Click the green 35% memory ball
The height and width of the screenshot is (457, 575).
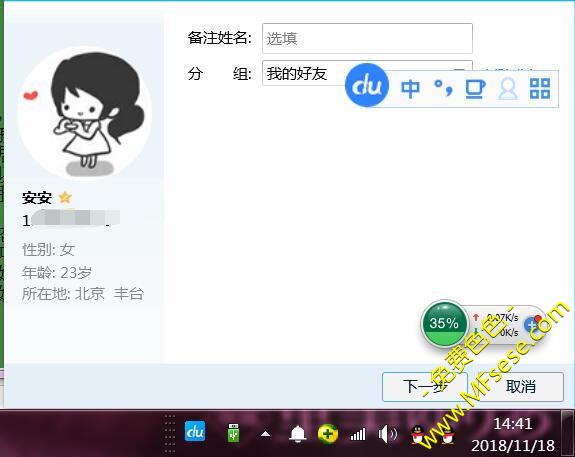click(x=444, y=323)
